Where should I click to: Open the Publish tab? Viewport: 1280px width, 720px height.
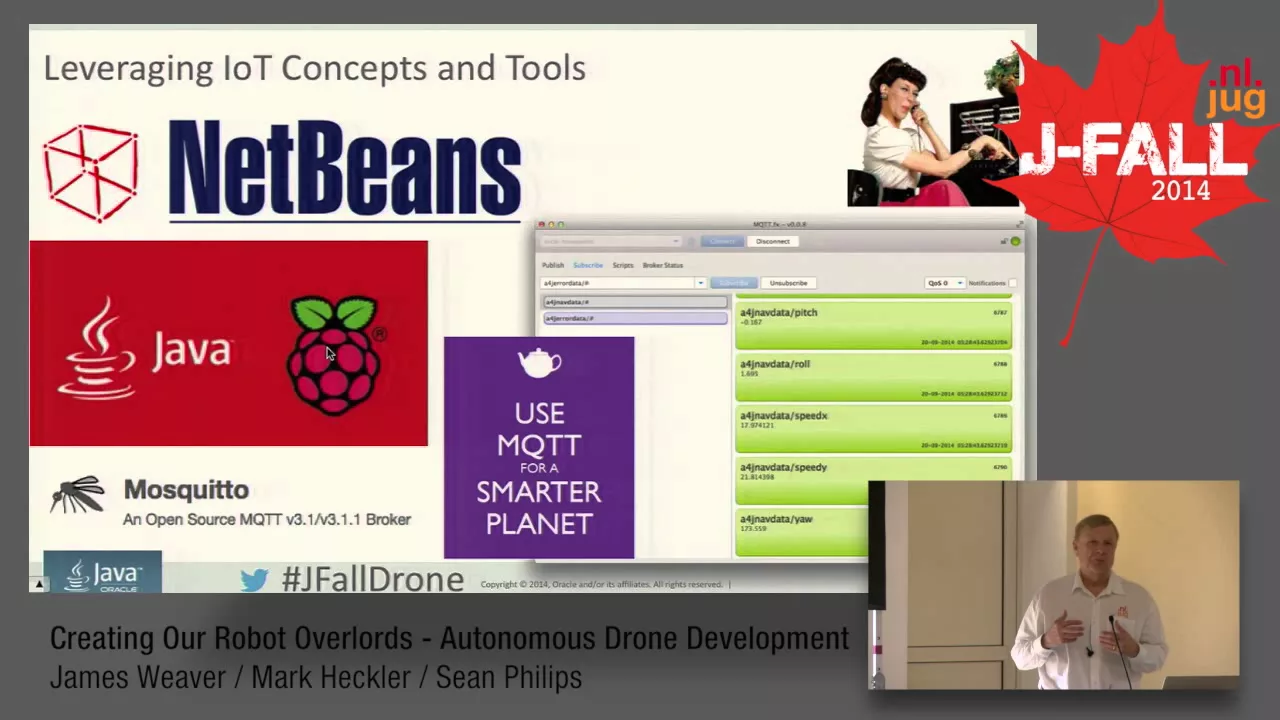pyautogui.click(x=553, y=265)
